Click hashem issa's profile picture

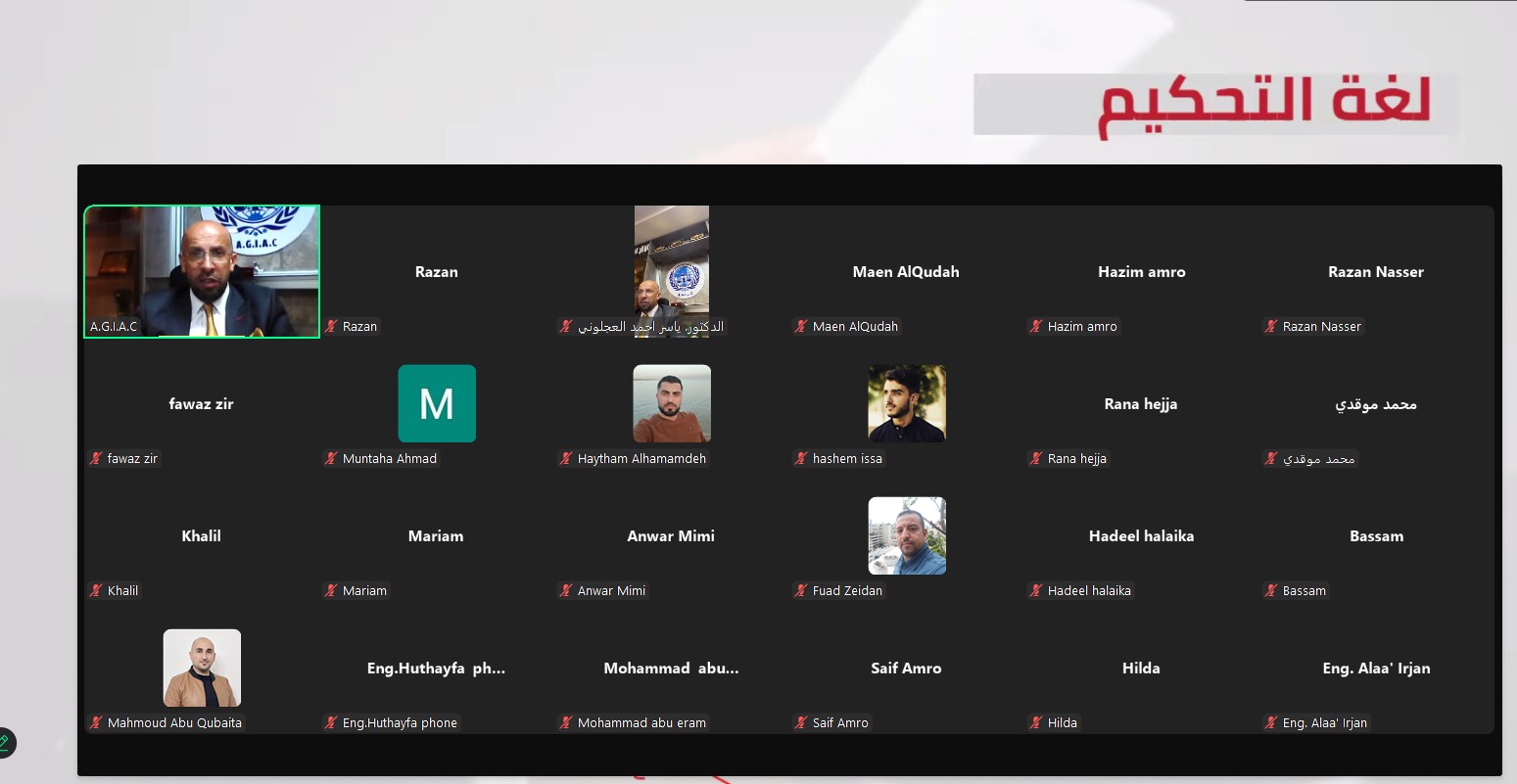[907, 403]
